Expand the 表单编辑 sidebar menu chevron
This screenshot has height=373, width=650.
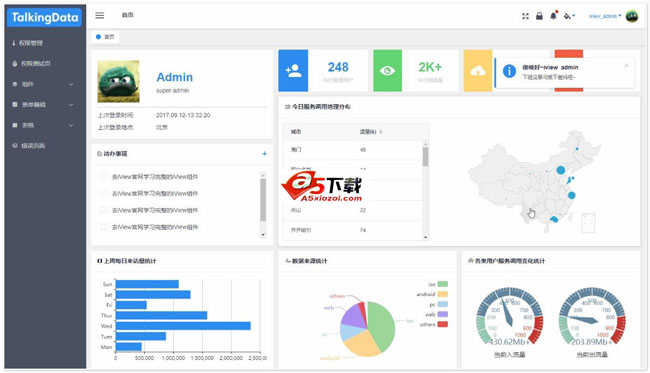pyautogui.click(x=71, y=105)
